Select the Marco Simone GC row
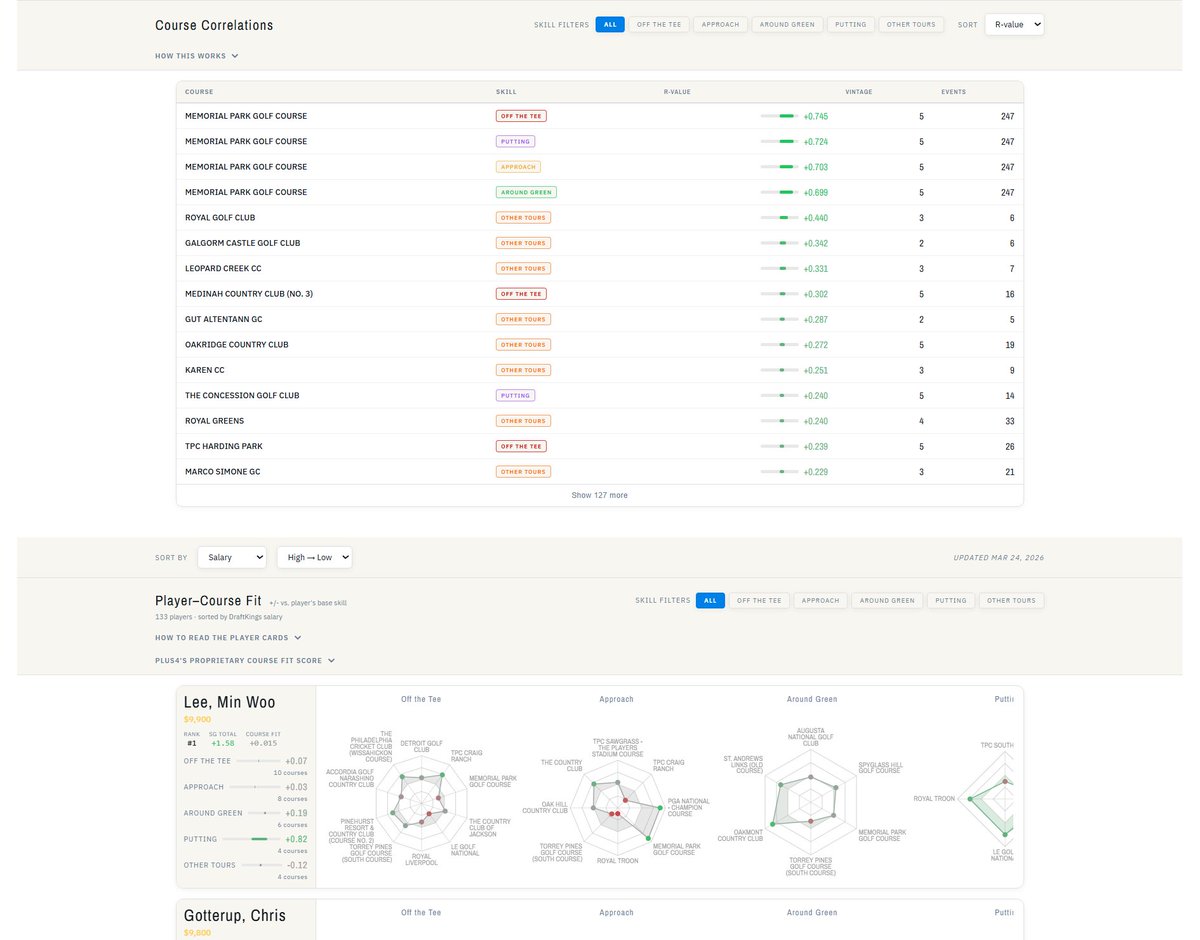Viewport: 1200px width, 940px height. [x=600, y=472]
